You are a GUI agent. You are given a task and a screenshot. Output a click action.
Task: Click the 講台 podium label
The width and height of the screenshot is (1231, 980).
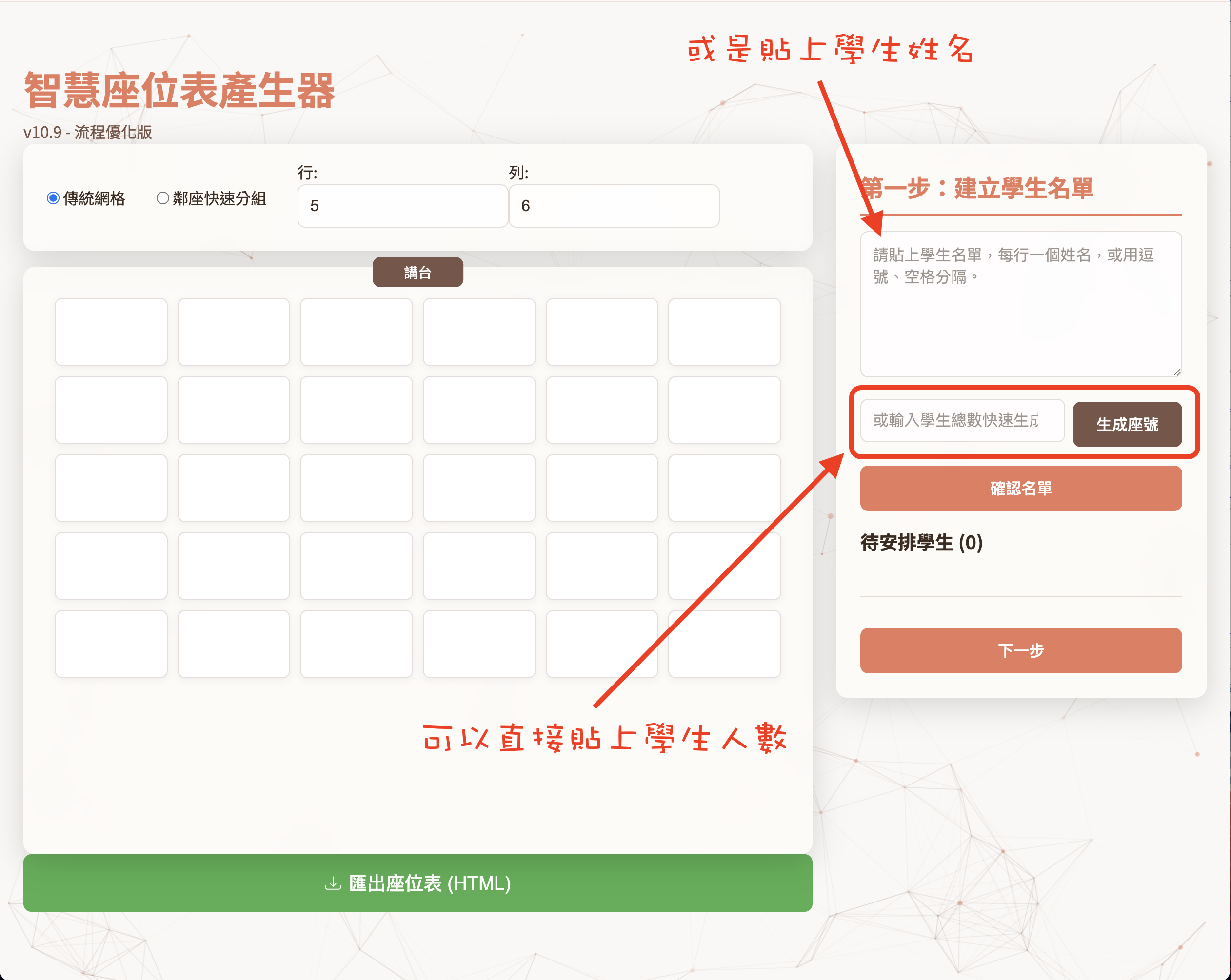pos(418,272)
